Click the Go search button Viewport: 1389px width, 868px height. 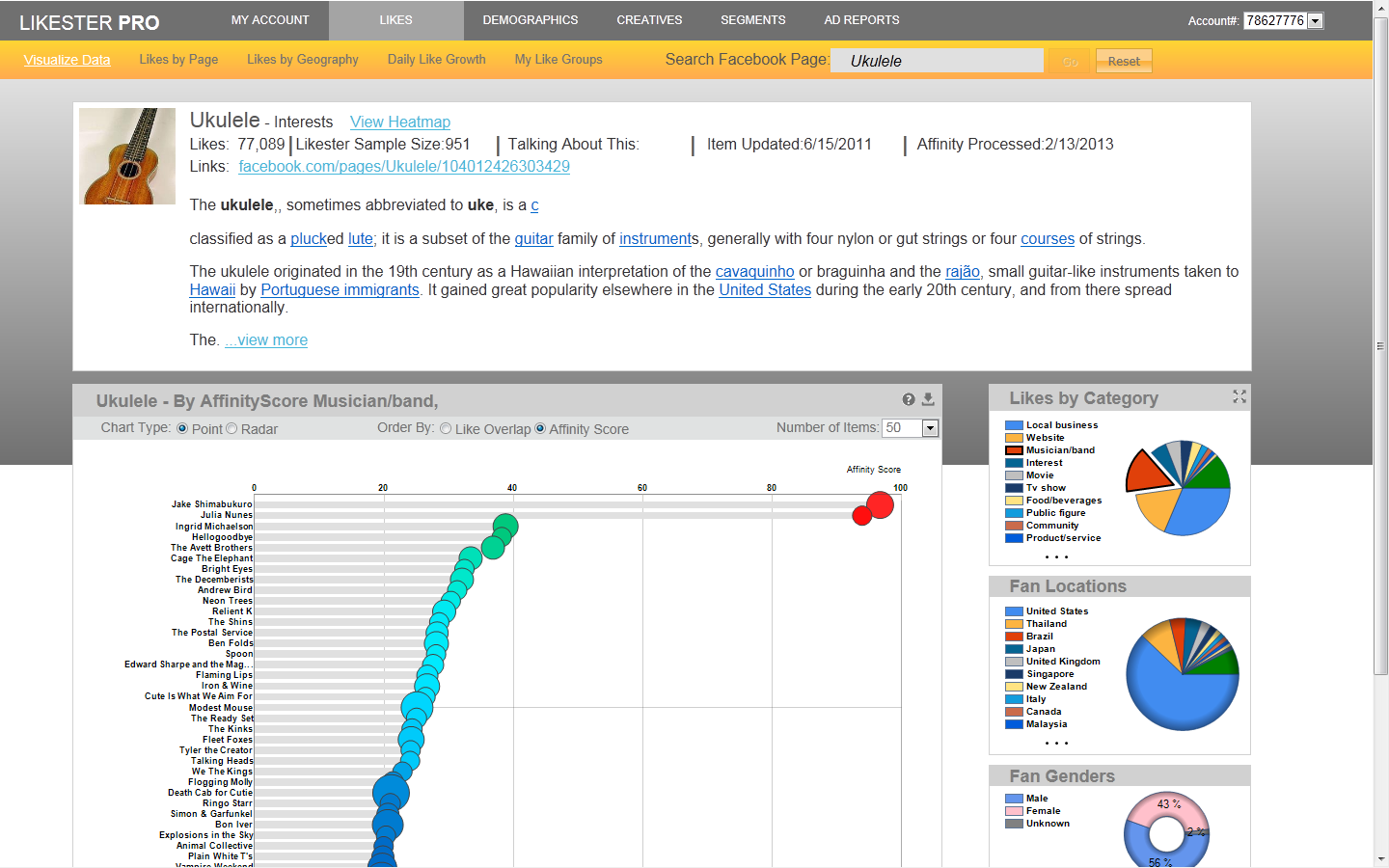(1070, 61)
